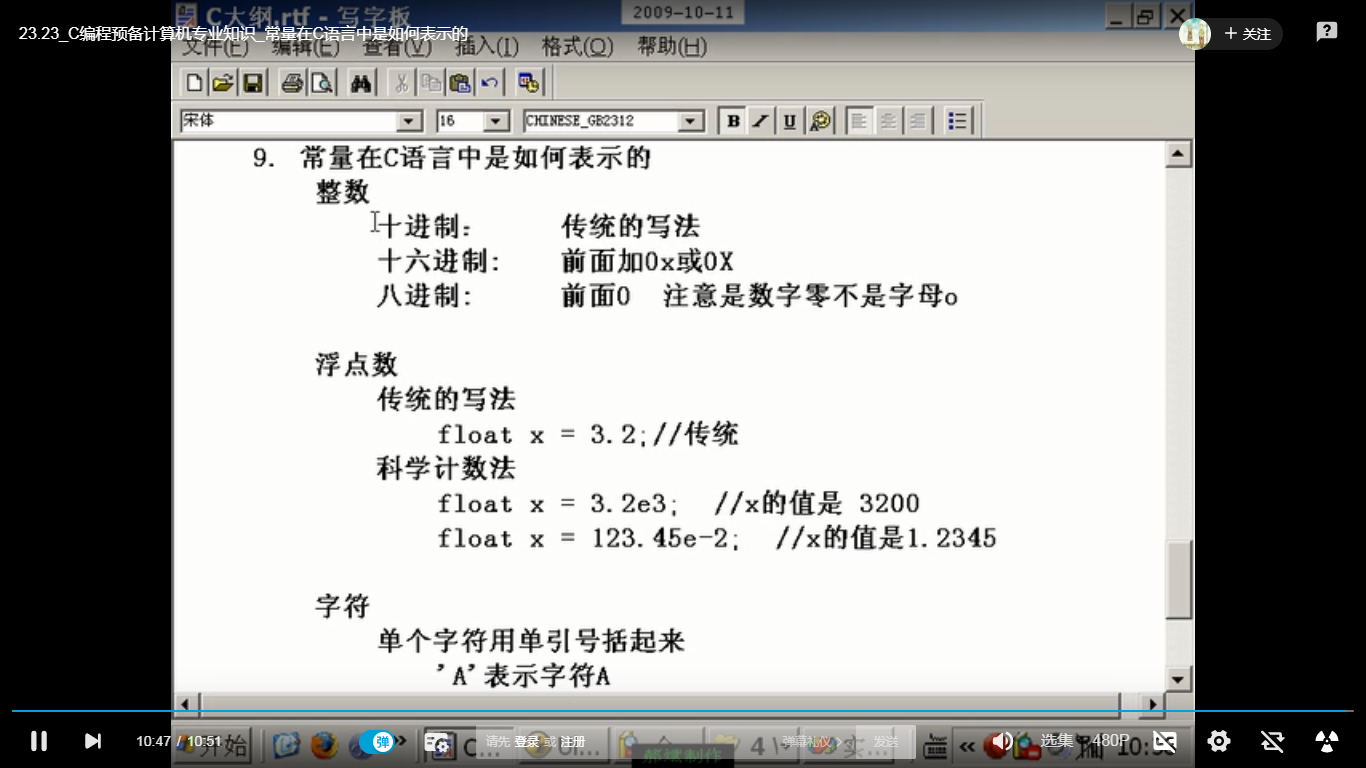The image size is (1366, 768).
Task: Open the 查看 menu
Action: tap(398, 47)
